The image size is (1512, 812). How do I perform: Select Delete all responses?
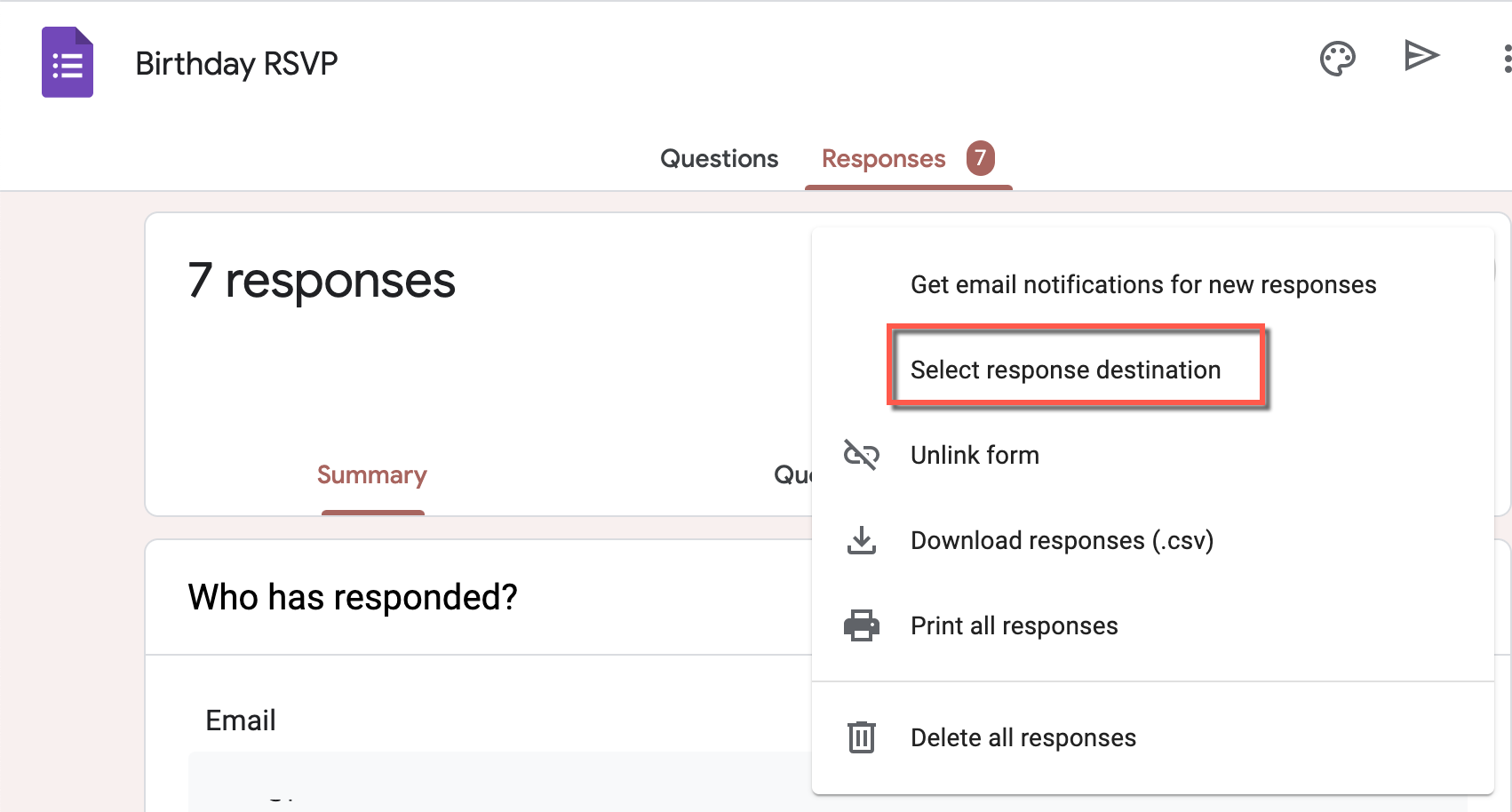pyautogui.click(x=1023, y=736)
